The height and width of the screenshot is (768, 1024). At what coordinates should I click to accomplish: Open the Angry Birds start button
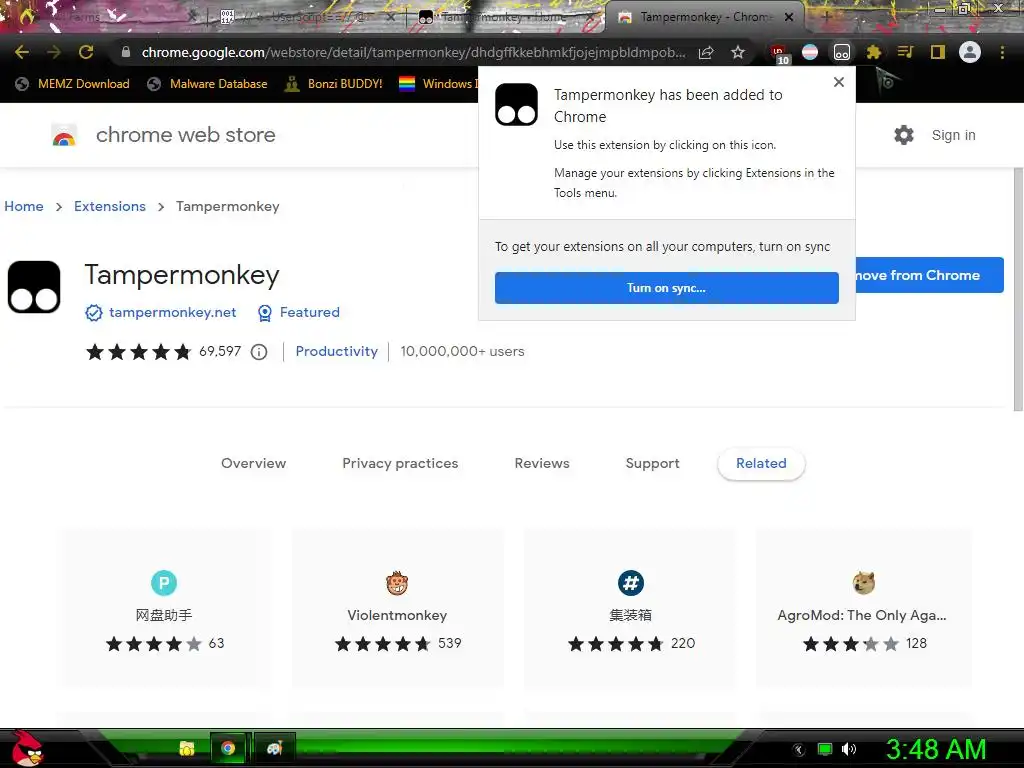26,748
